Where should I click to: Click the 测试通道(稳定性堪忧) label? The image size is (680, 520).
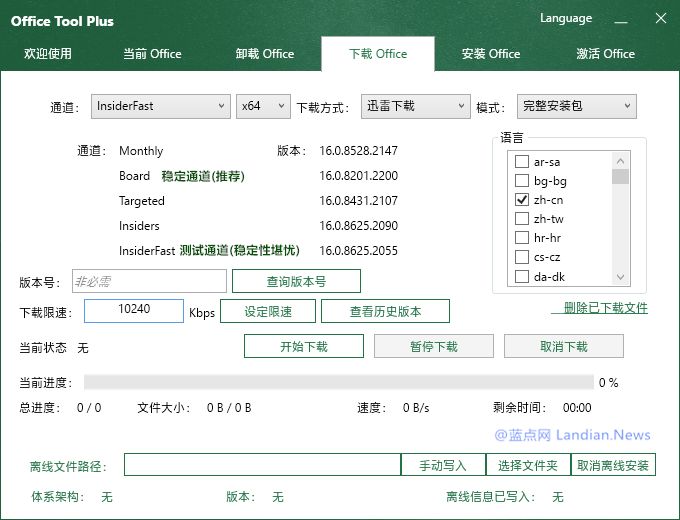(x=239, y=251)
